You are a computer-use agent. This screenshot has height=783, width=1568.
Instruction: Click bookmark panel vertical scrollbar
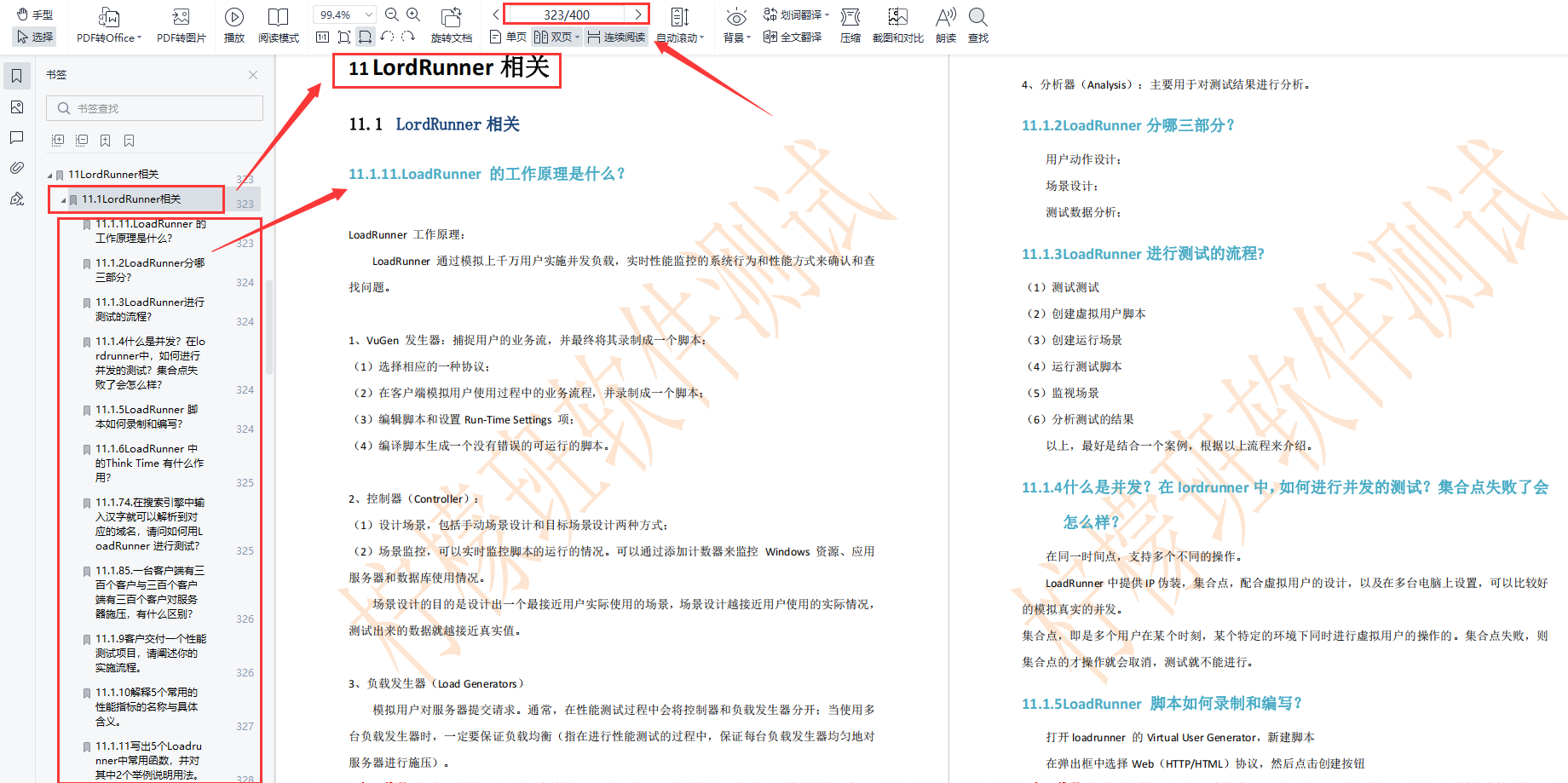(269, 328)
